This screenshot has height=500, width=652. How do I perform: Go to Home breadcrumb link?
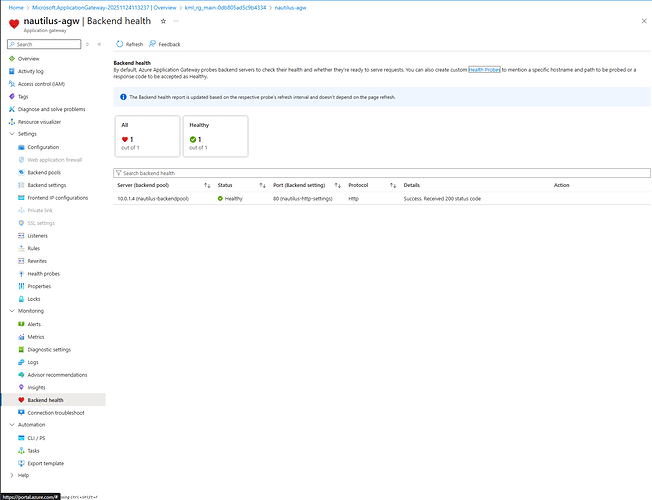click(x=16, y=7)
